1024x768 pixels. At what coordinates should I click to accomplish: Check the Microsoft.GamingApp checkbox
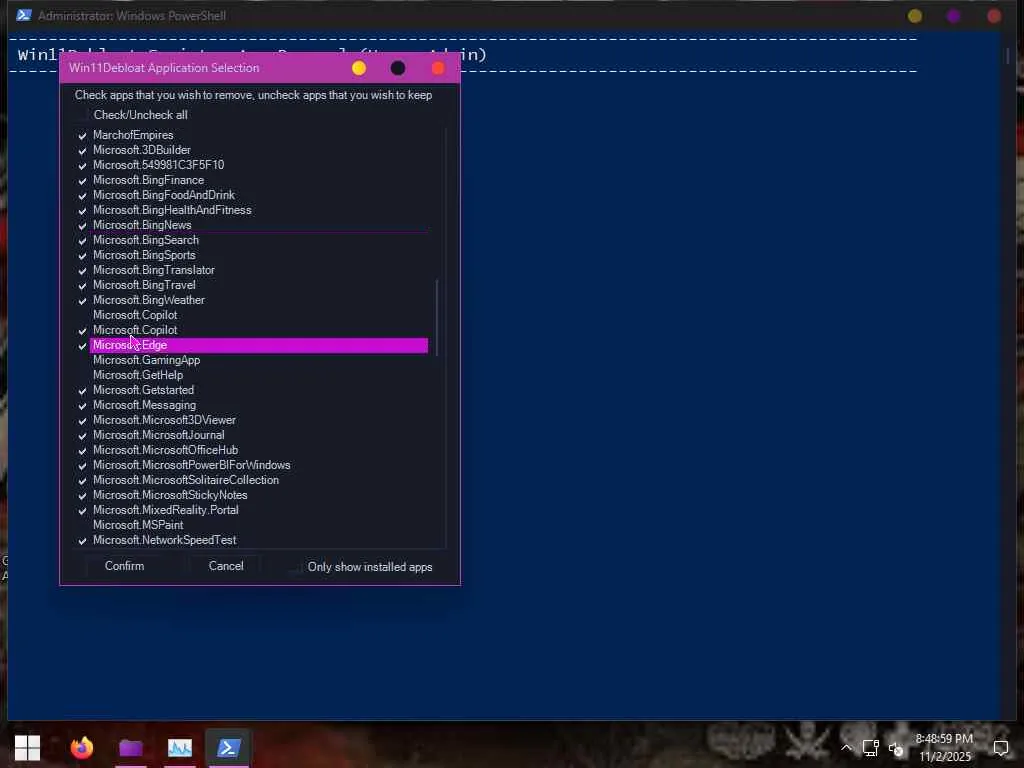pyautogui.click(x=82, y=360)
